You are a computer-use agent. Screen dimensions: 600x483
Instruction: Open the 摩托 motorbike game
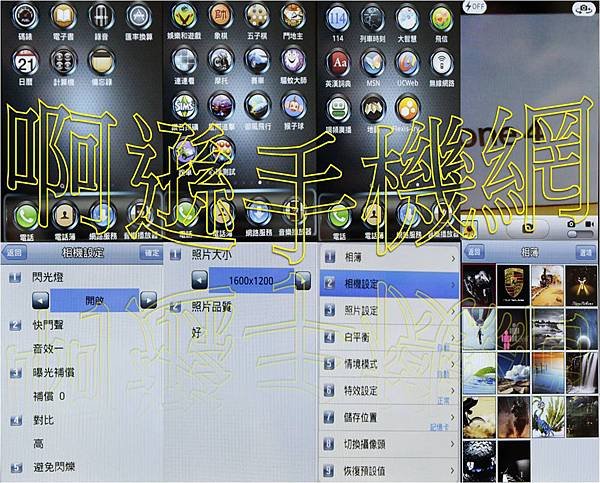coord(221,61)
